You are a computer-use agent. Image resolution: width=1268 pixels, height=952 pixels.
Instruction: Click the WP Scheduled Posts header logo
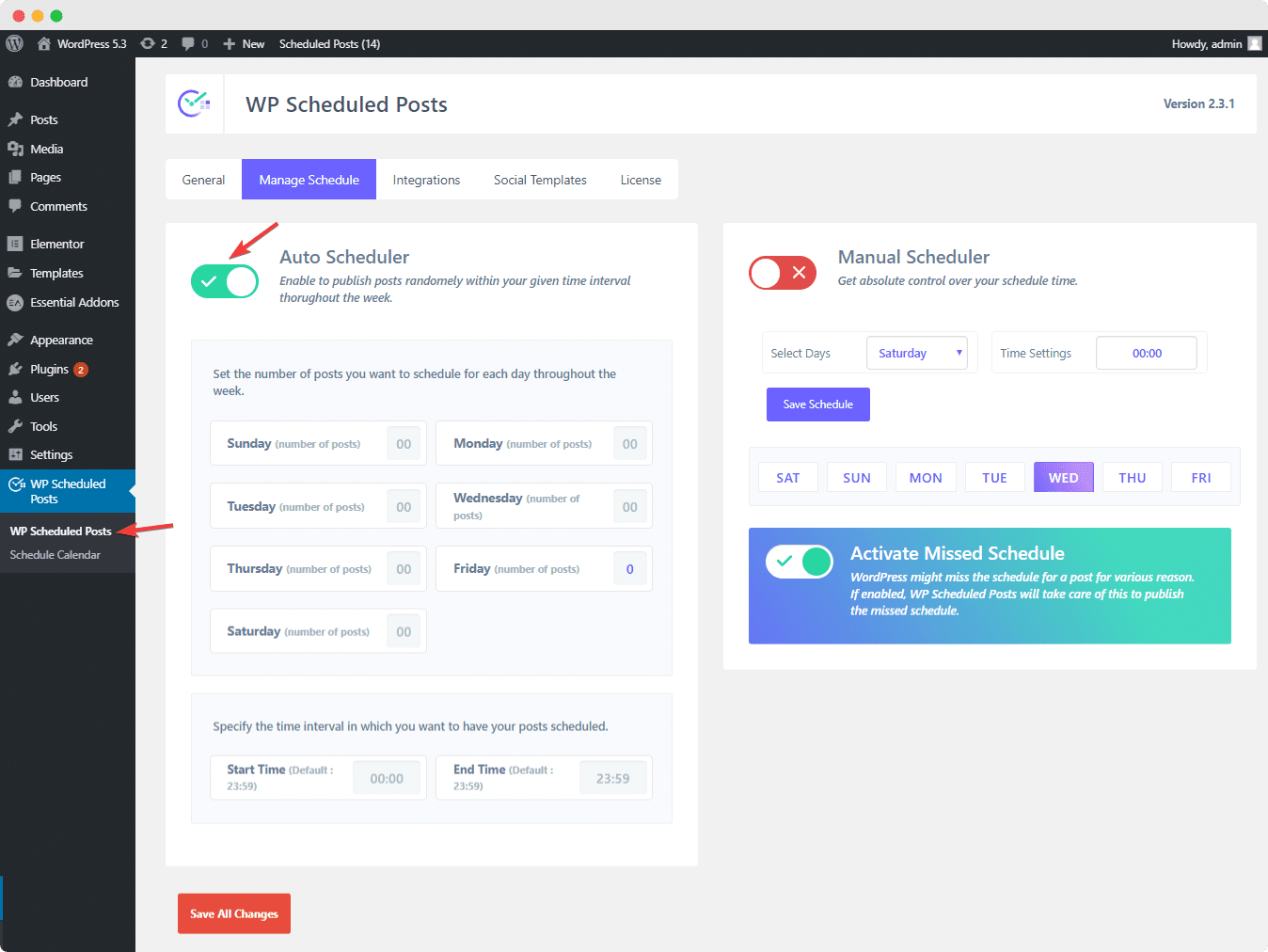point(194,103)
